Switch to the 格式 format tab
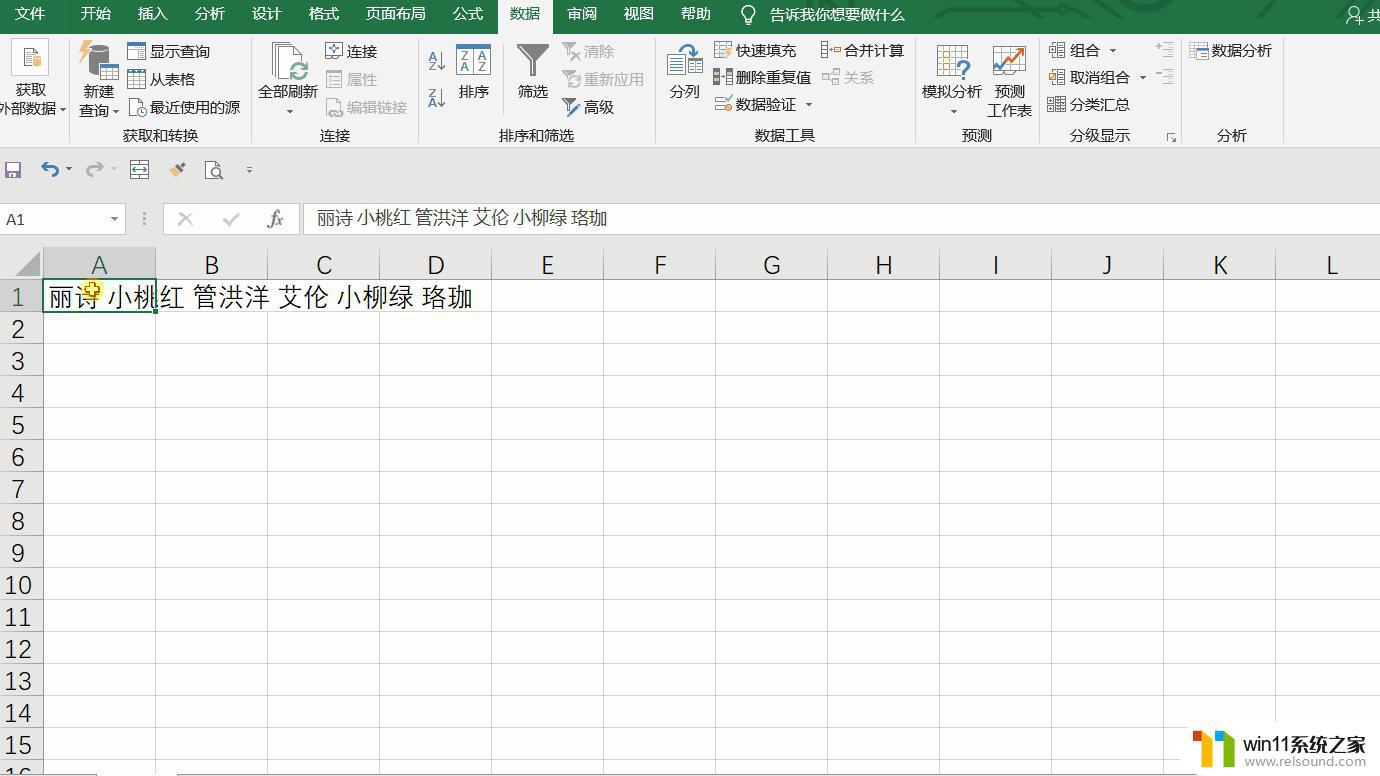The width and height of the screenshot is (1380, 776). tap(323, 14)
